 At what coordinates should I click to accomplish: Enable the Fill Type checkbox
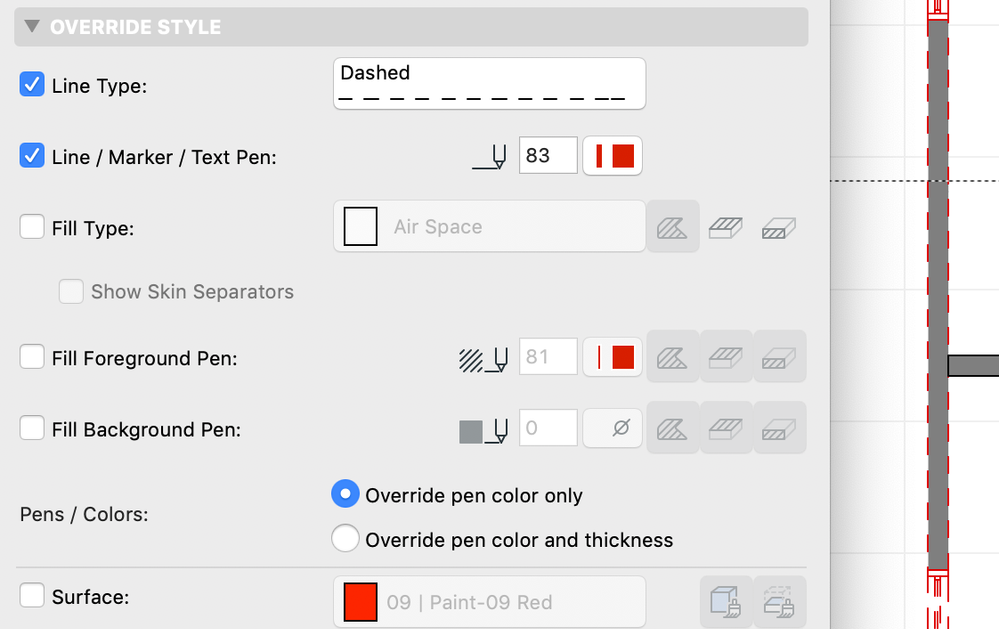[x=31, y=227]
